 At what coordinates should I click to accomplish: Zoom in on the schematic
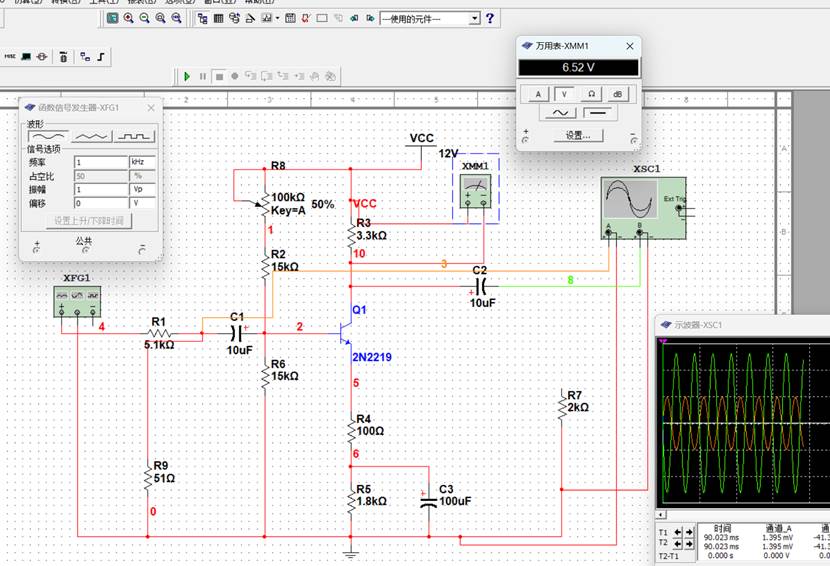point(128,18)
